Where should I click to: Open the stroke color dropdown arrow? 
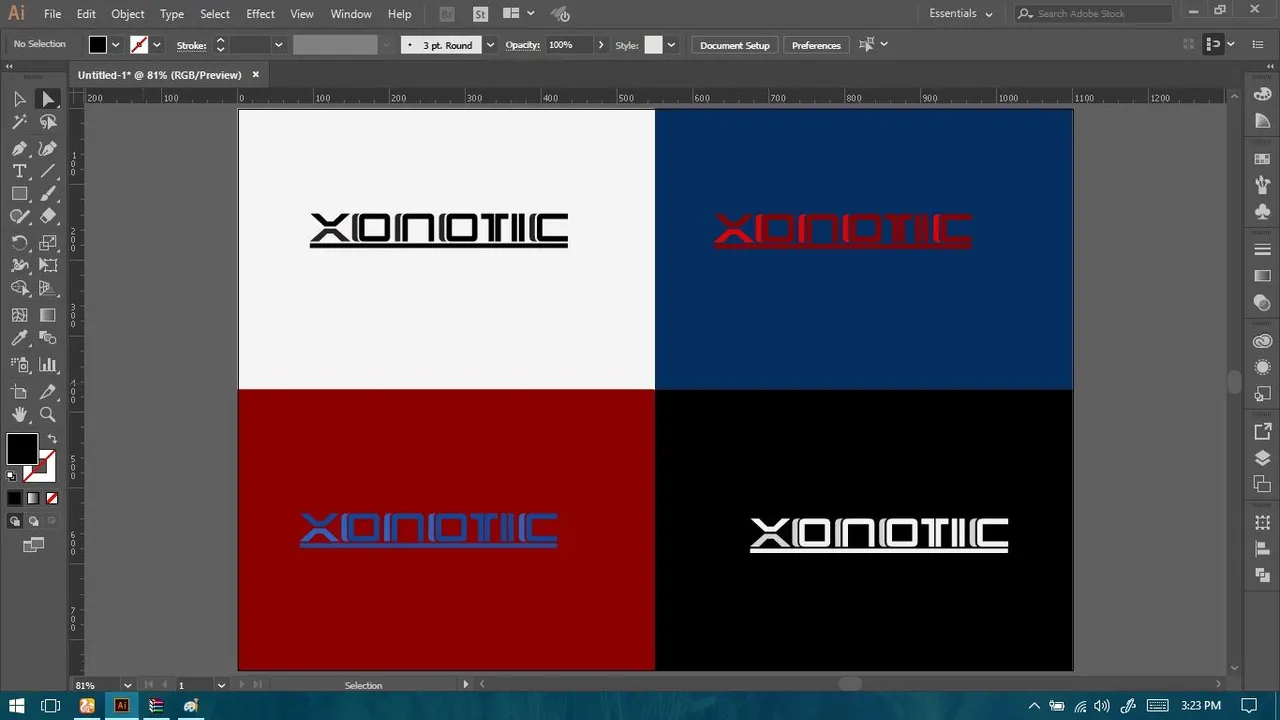click(x=157, y=45)
